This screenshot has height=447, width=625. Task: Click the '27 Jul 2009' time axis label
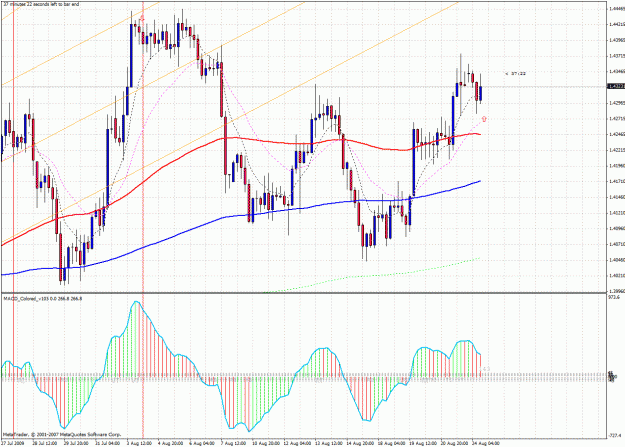13,443
